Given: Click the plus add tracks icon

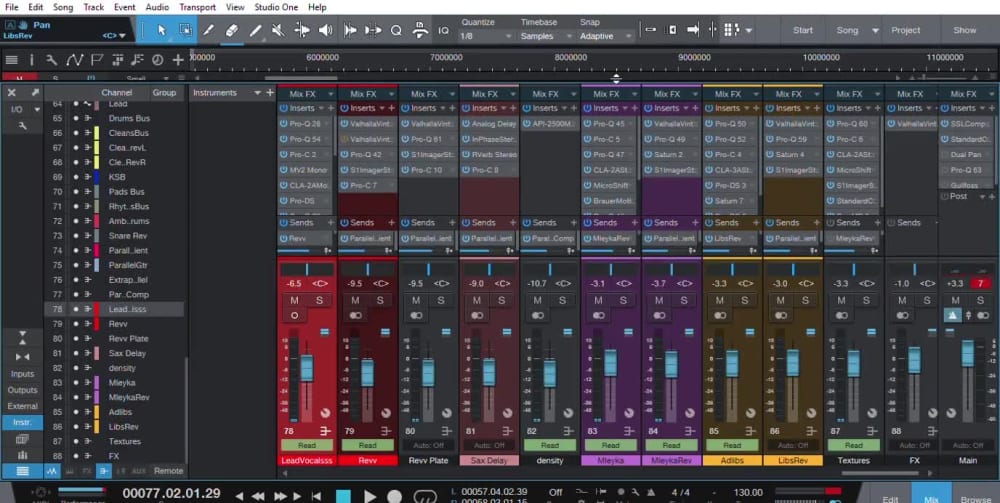Looking at the screenshot, I should click(x=178, y=60).
